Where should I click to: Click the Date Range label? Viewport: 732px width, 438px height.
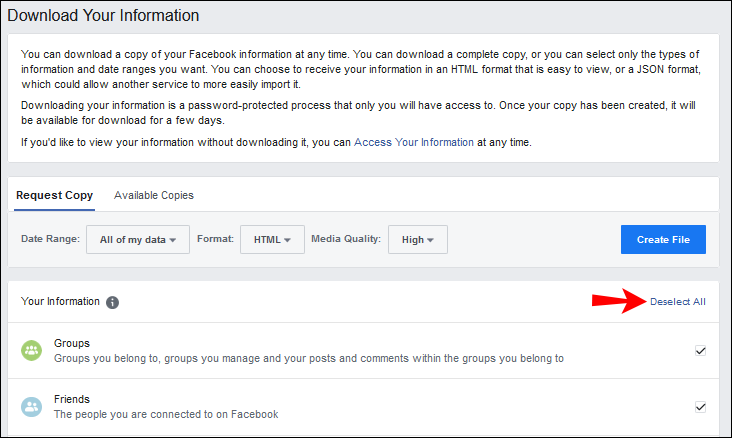coord(50,240)
